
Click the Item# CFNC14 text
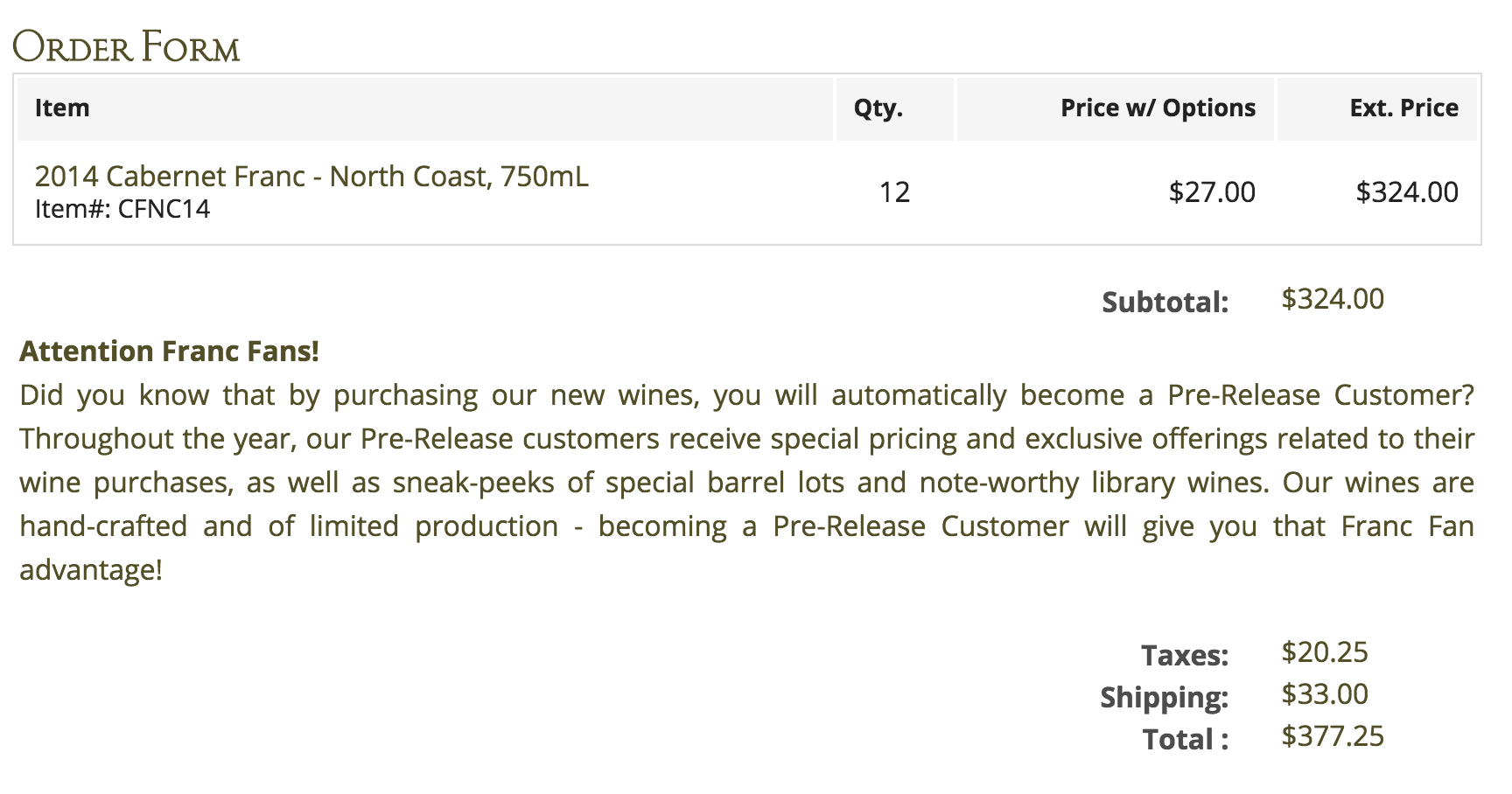[122, 209]
